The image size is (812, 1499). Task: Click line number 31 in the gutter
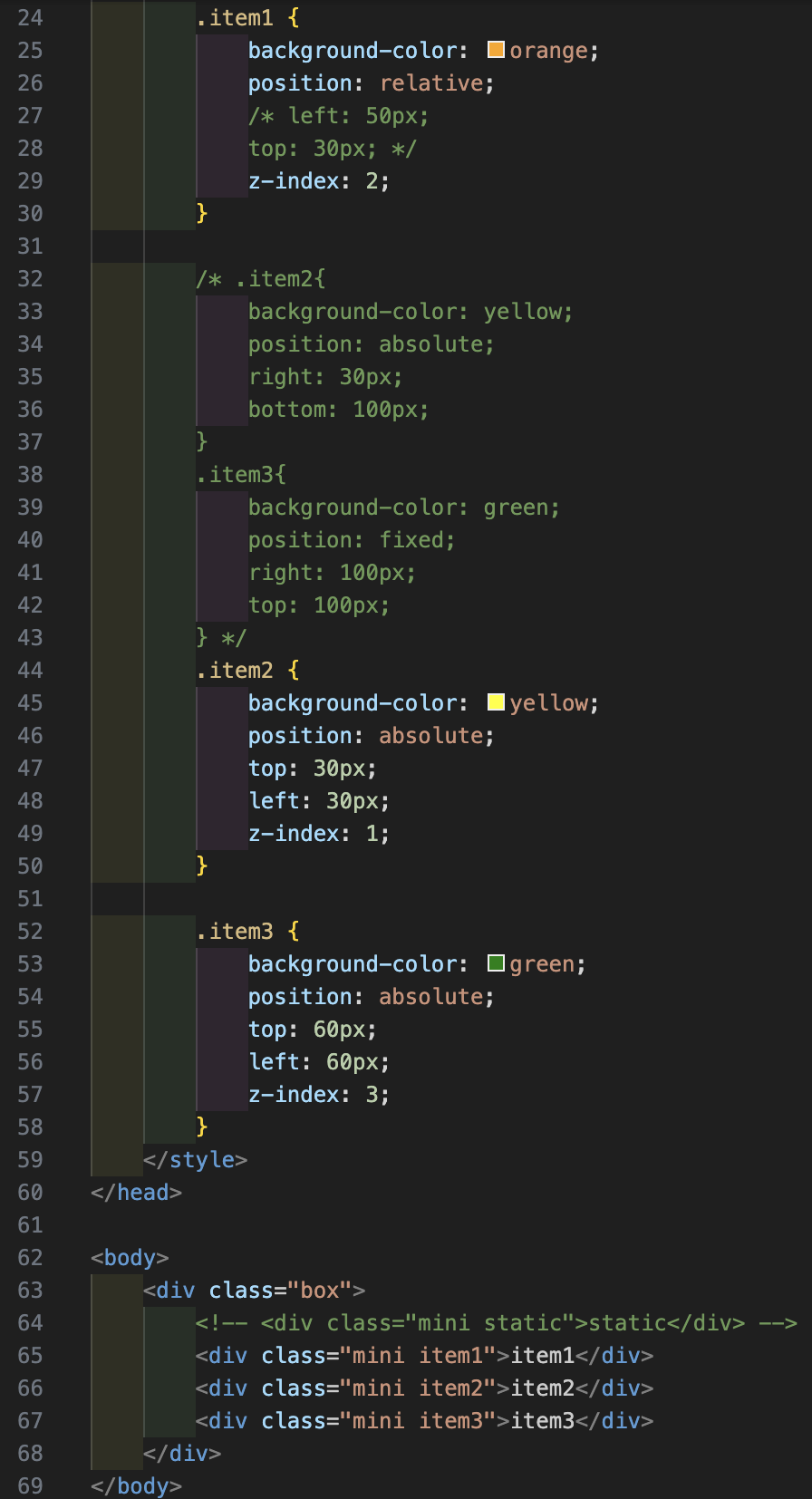click(x=30, y=246)
